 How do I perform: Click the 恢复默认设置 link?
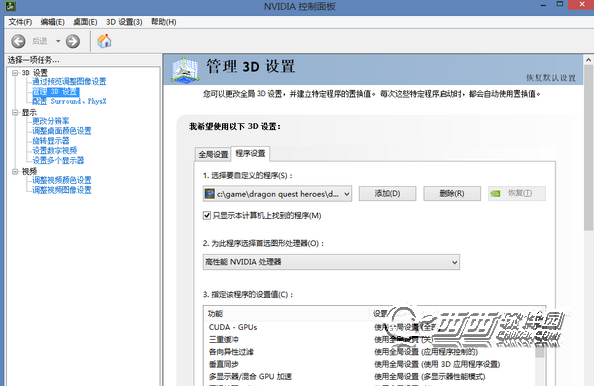(x=551, y=78)
